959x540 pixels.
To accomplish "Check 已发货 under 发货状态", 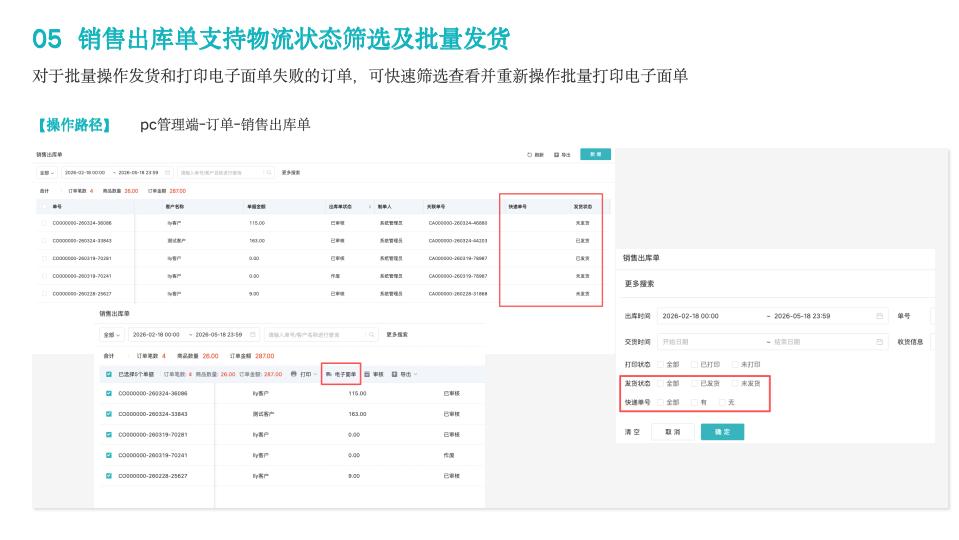I will click(x=694, y=383).
